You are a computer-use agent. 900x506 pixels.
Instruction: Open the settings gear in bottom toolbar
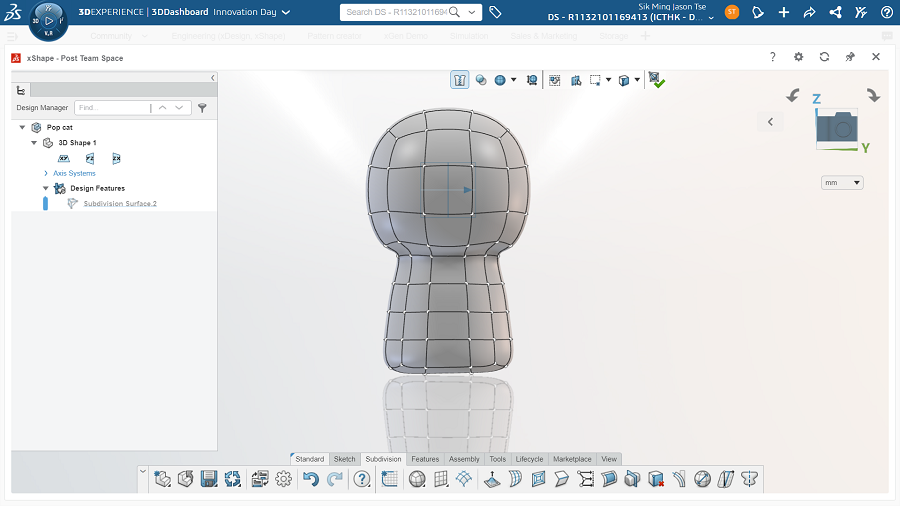tap(284, 479)
